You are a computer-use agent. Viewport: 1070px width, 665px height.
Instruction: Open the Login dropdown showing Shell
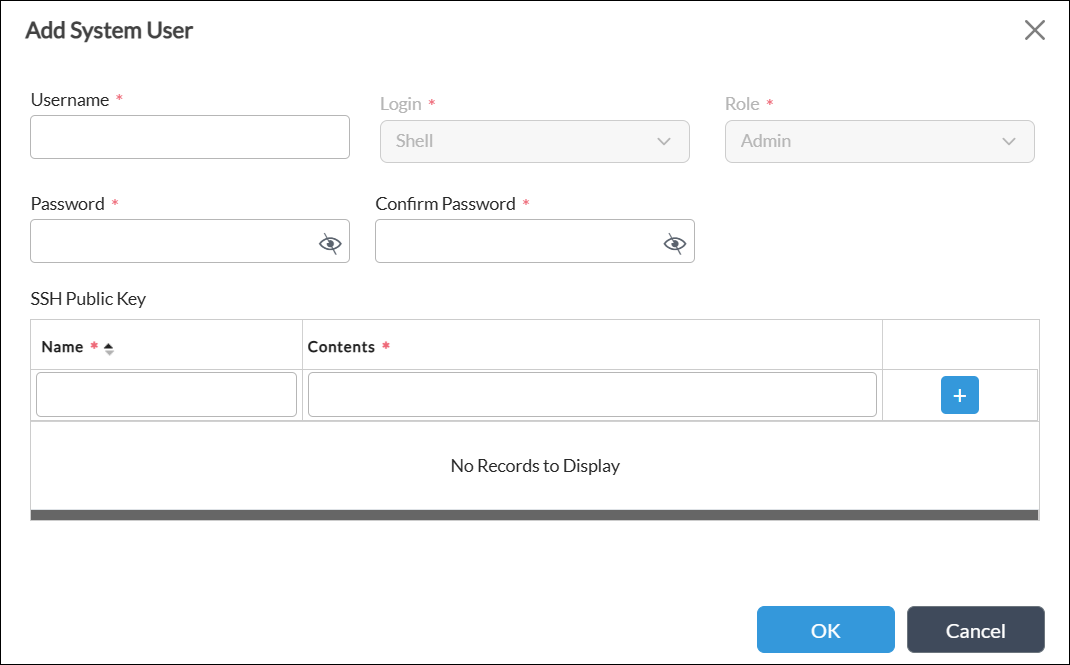tap(534, 141)
